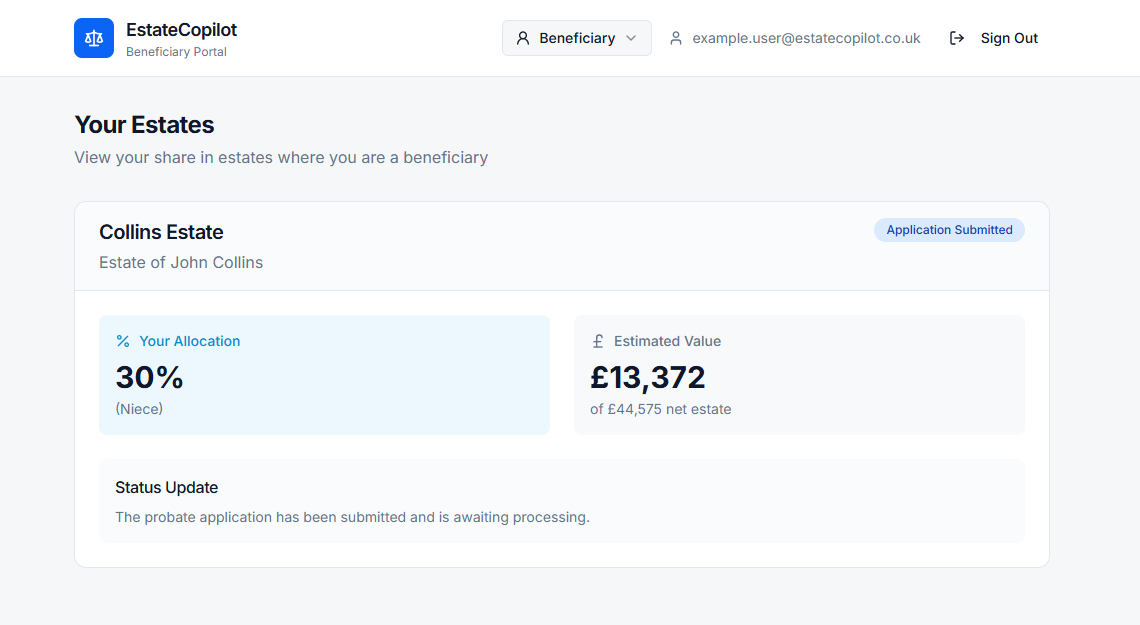Viewport: 1140px width, 625px height.
Task: Click the percent icon on Your Allocation card
Action: [x=122, y=341]
